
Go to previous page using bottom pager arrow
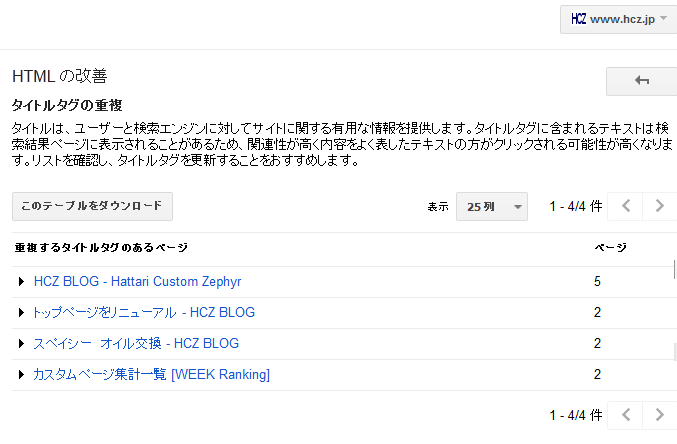(x=626, y=415)
